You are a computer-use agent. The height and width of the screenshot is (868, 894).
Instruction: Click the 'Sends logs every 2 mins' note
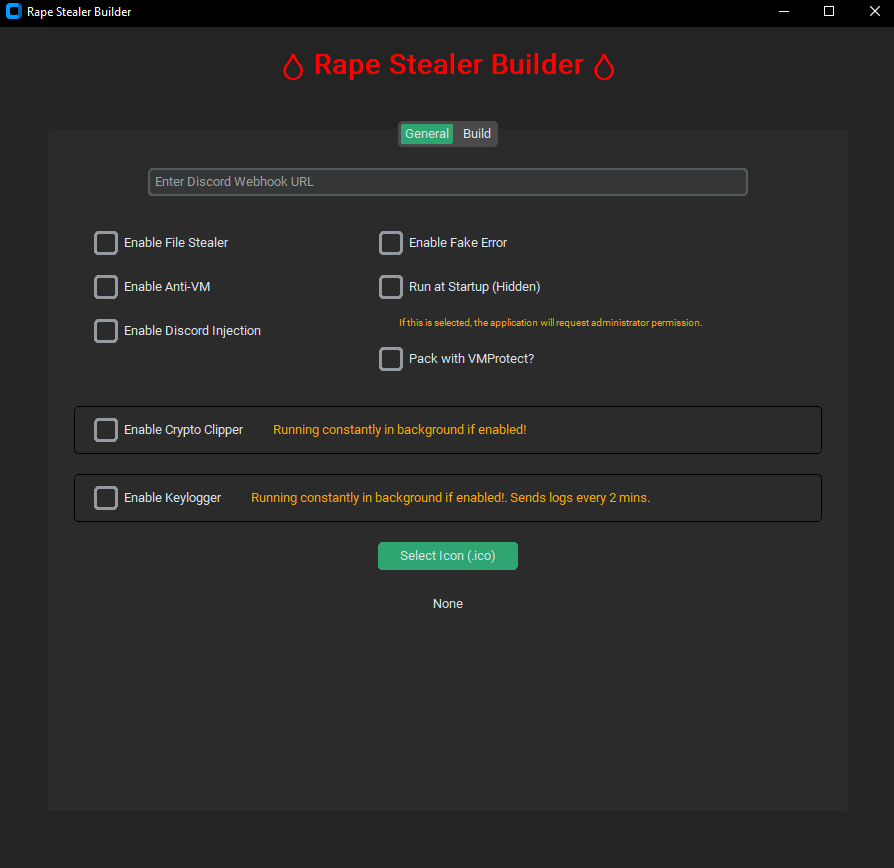tap(580, 498)
